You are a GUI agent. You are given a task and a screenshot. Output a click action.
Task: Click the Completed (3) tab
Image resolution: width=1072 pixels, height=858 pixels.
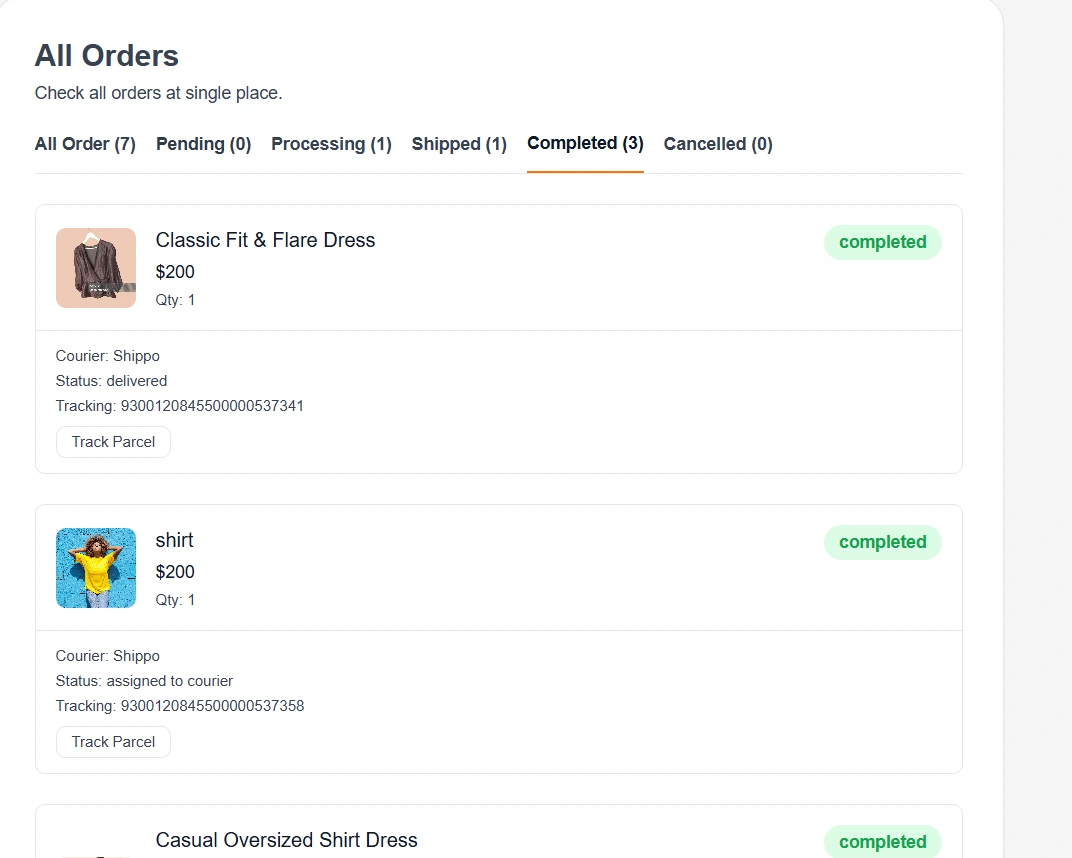[x=585, y=144]
